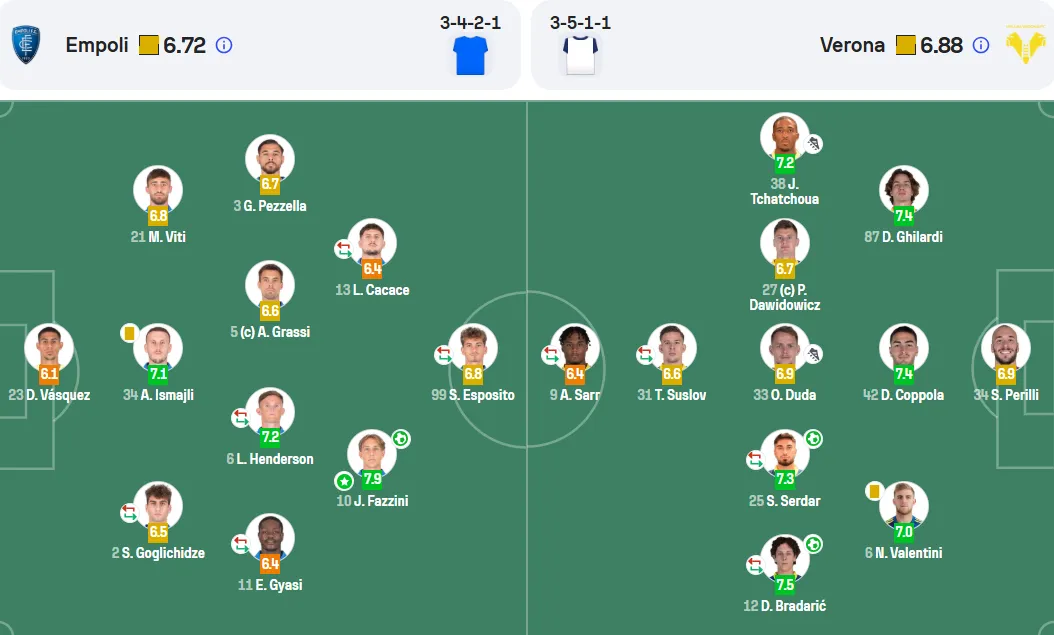
Task: Open the Verona team name link
Action: (852, 45)
